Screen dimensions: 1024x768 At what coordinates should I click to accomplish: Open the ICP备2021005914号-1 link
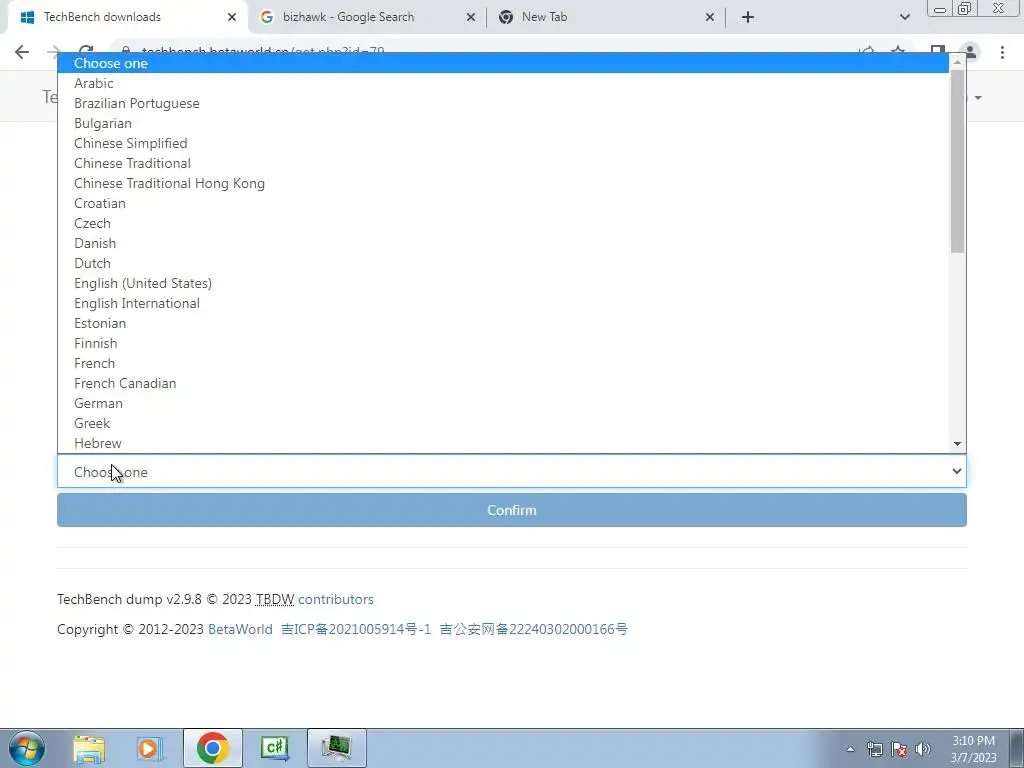pos(357,630)
